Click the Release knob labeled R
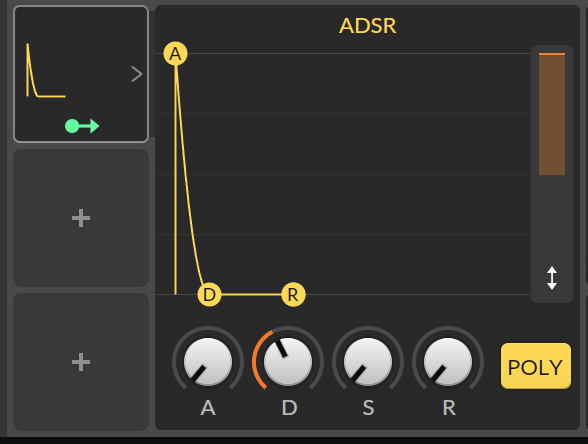 448,362
